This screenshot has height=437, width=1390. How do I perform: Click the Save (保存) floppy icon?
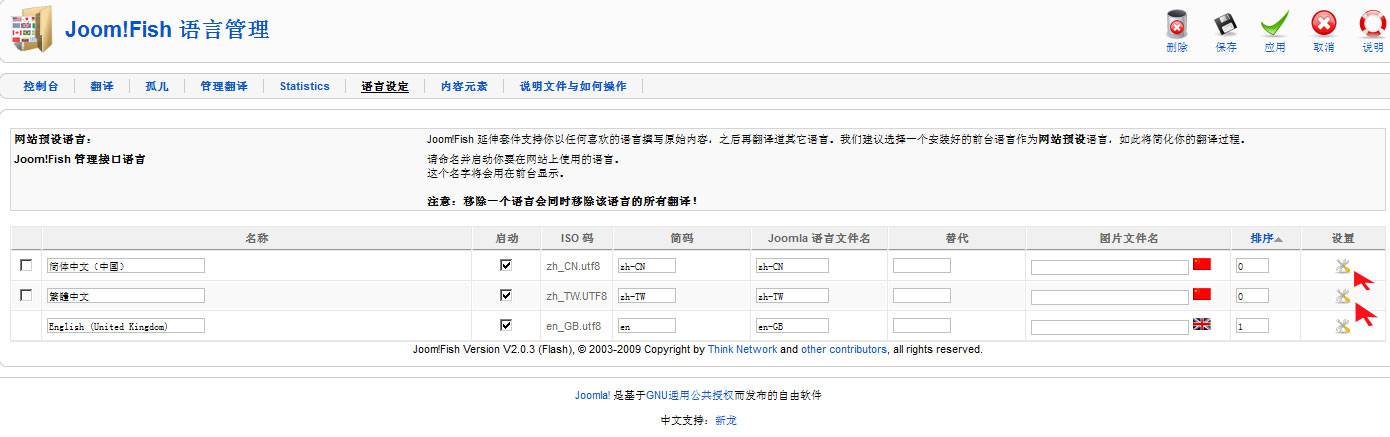1226,25
